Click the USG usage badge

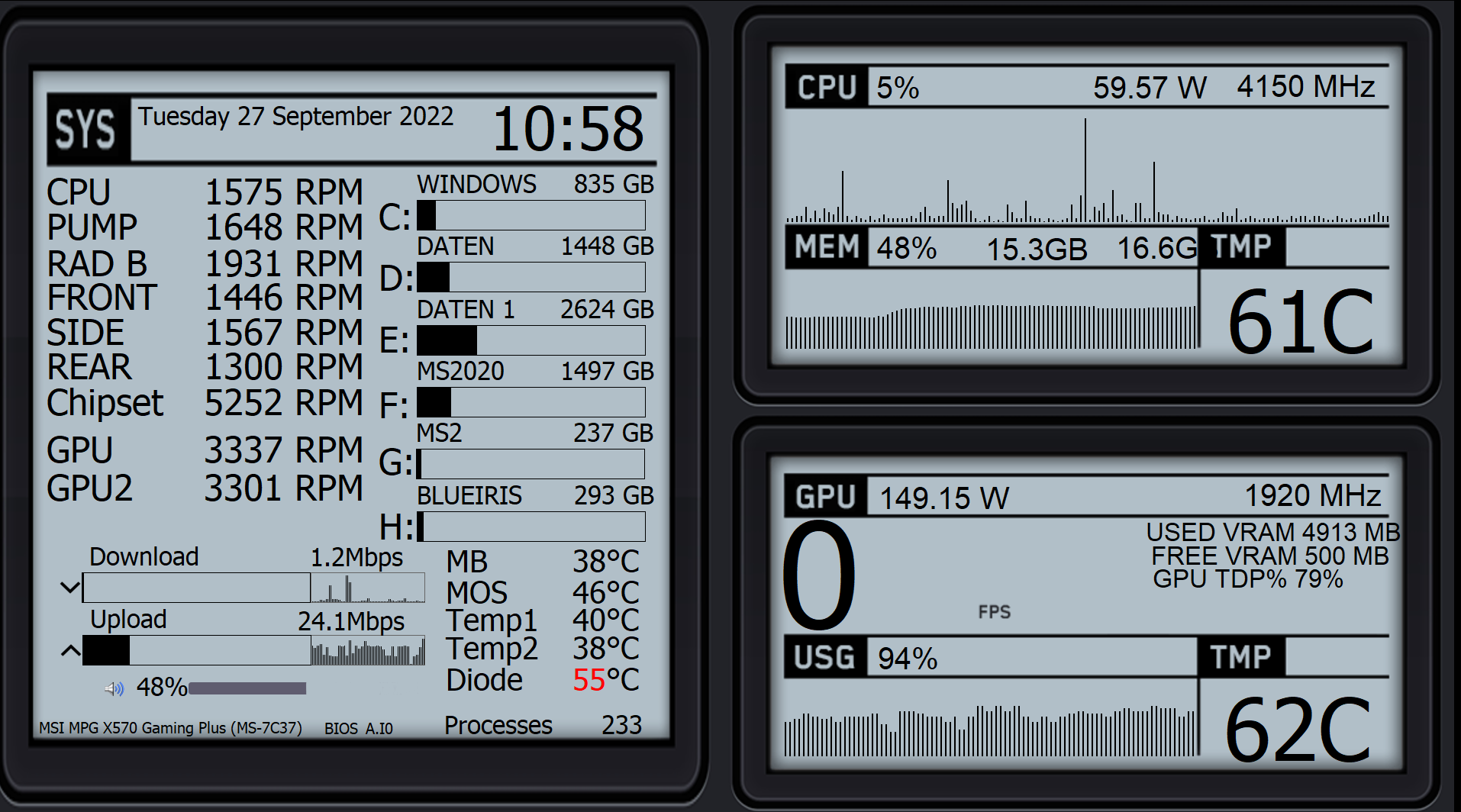click(x=825, y=657)
